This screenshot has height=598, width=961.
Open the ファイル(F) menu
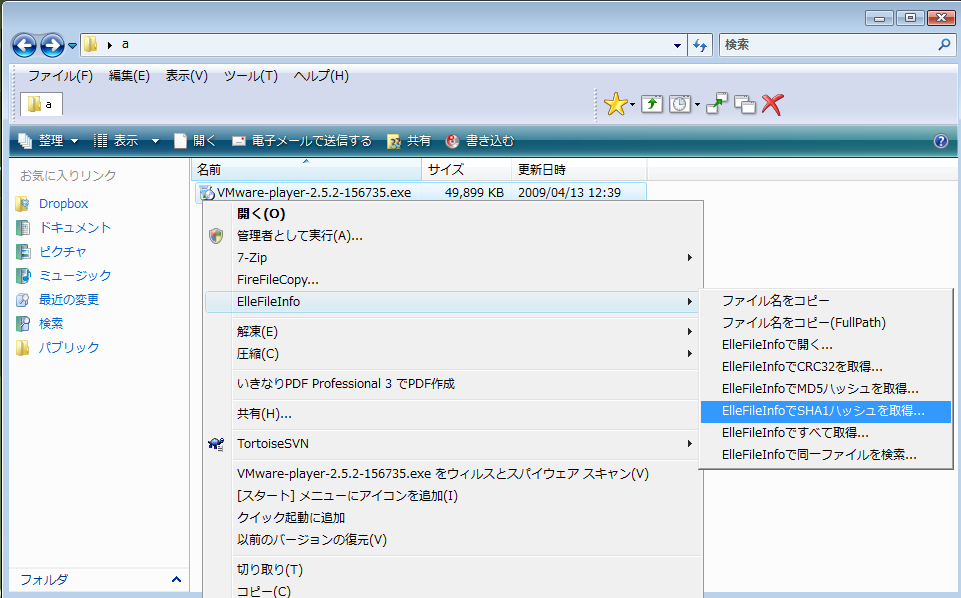point(60,75)
